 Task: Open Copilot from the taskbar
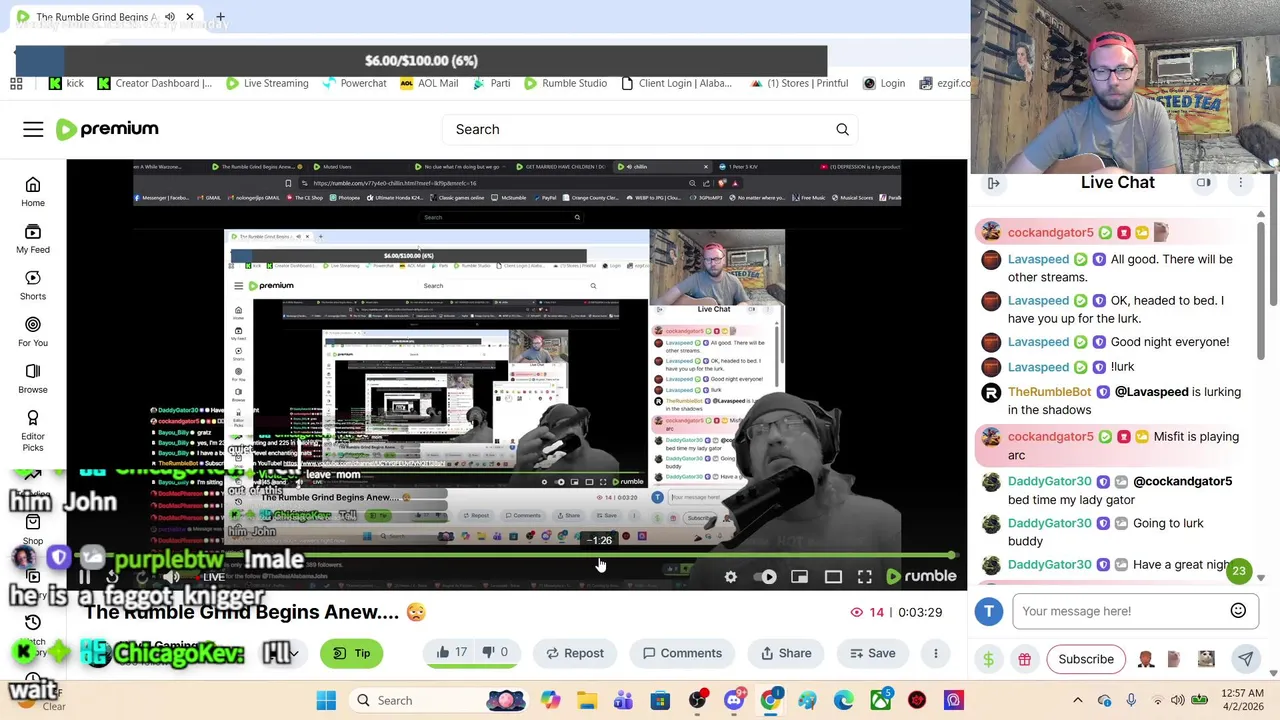pos(550,700)
